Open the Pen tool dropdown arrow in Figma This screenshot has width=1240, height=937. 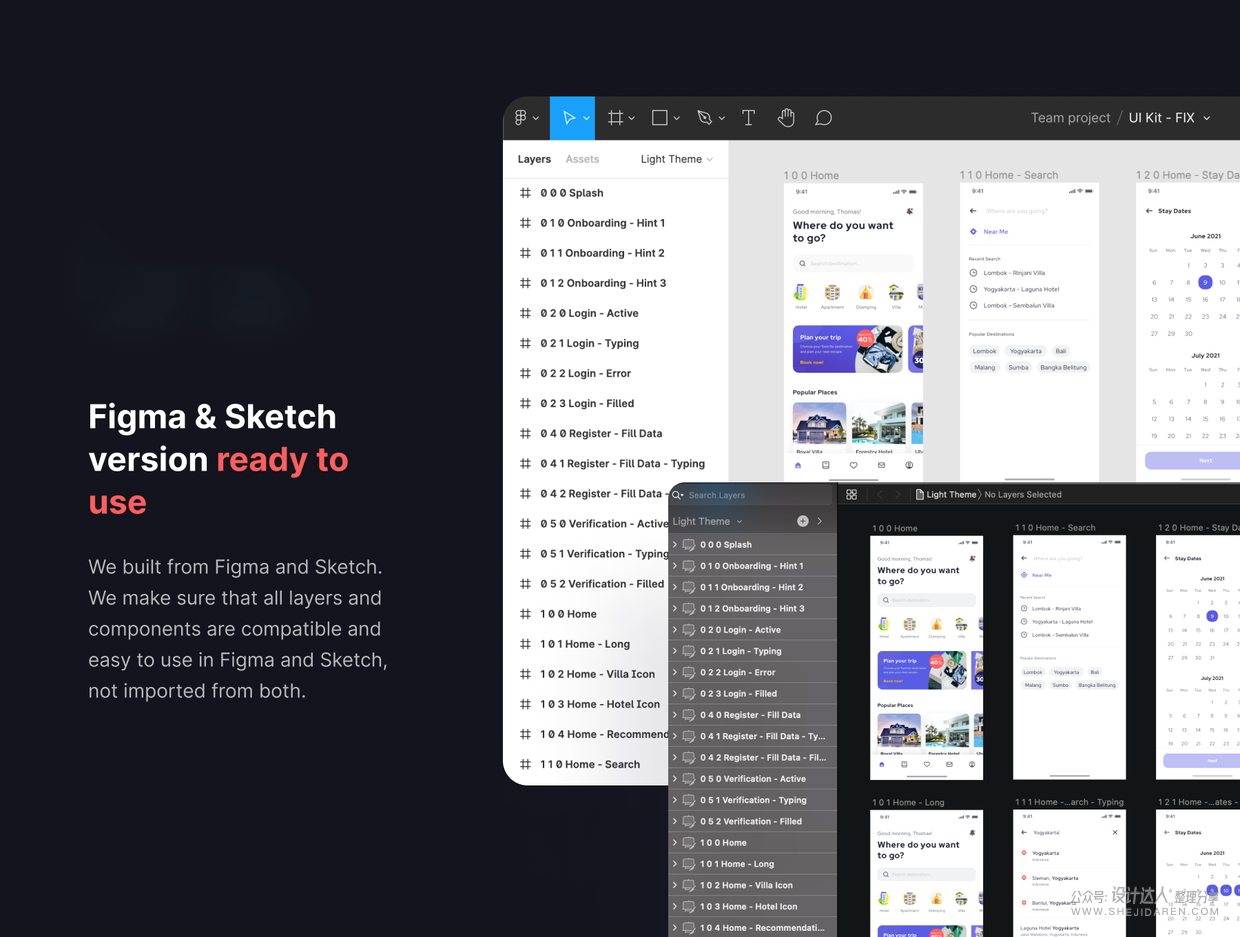(x=722, y=119)
